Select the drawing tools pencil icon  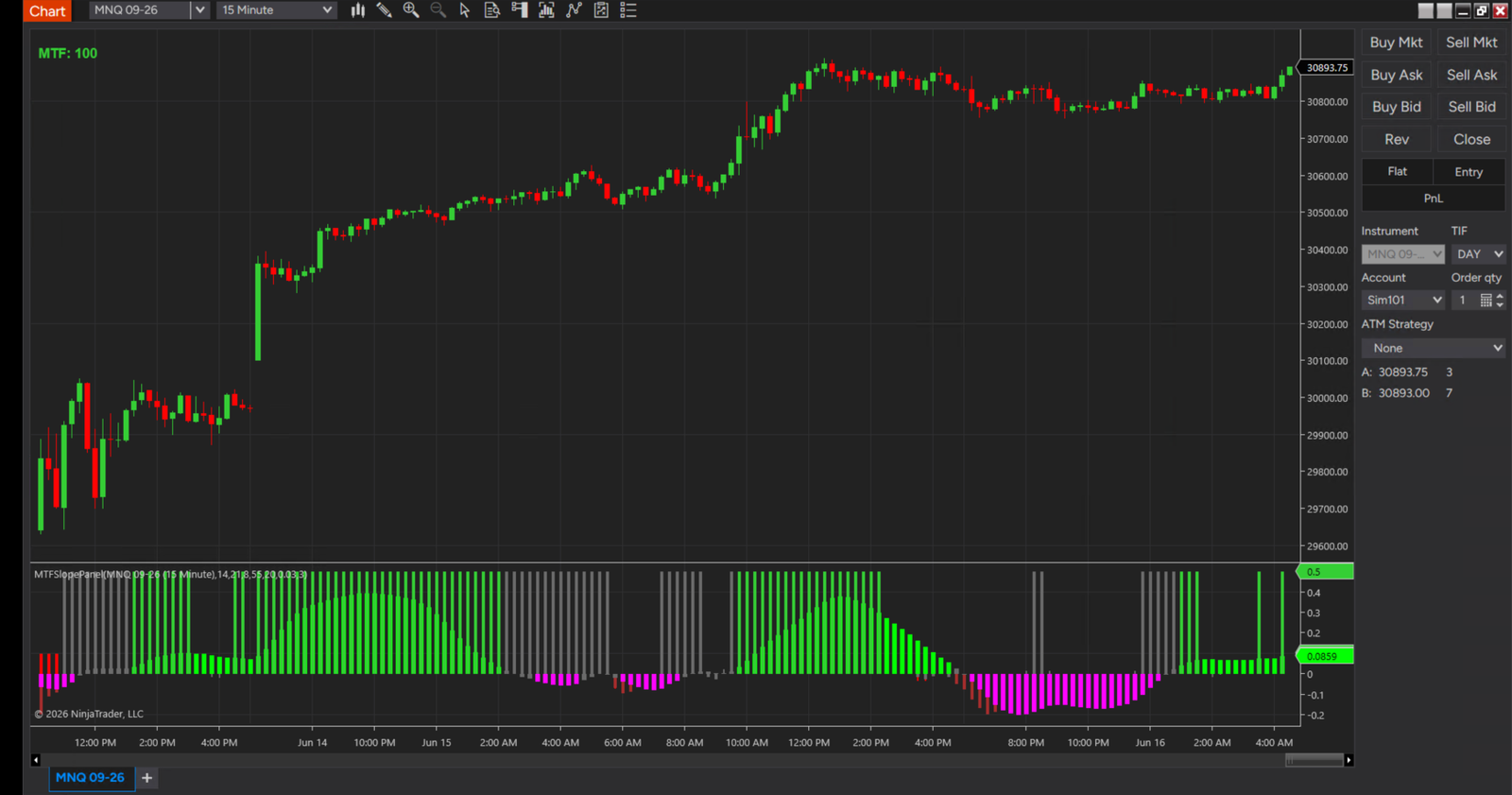(x=385, y=10)
